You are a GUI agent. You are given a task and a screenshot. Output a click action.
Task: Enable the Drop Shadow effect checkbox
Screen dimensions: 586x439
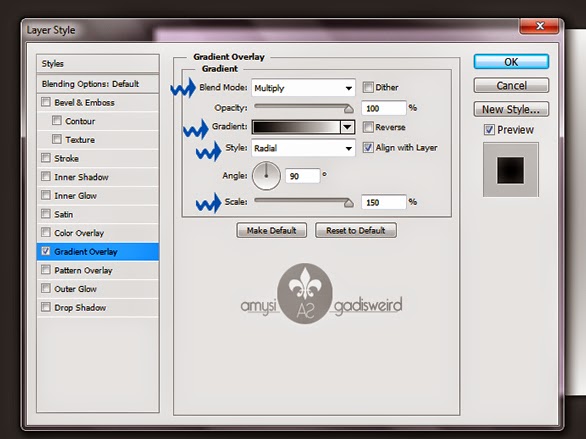click(46, 307)
